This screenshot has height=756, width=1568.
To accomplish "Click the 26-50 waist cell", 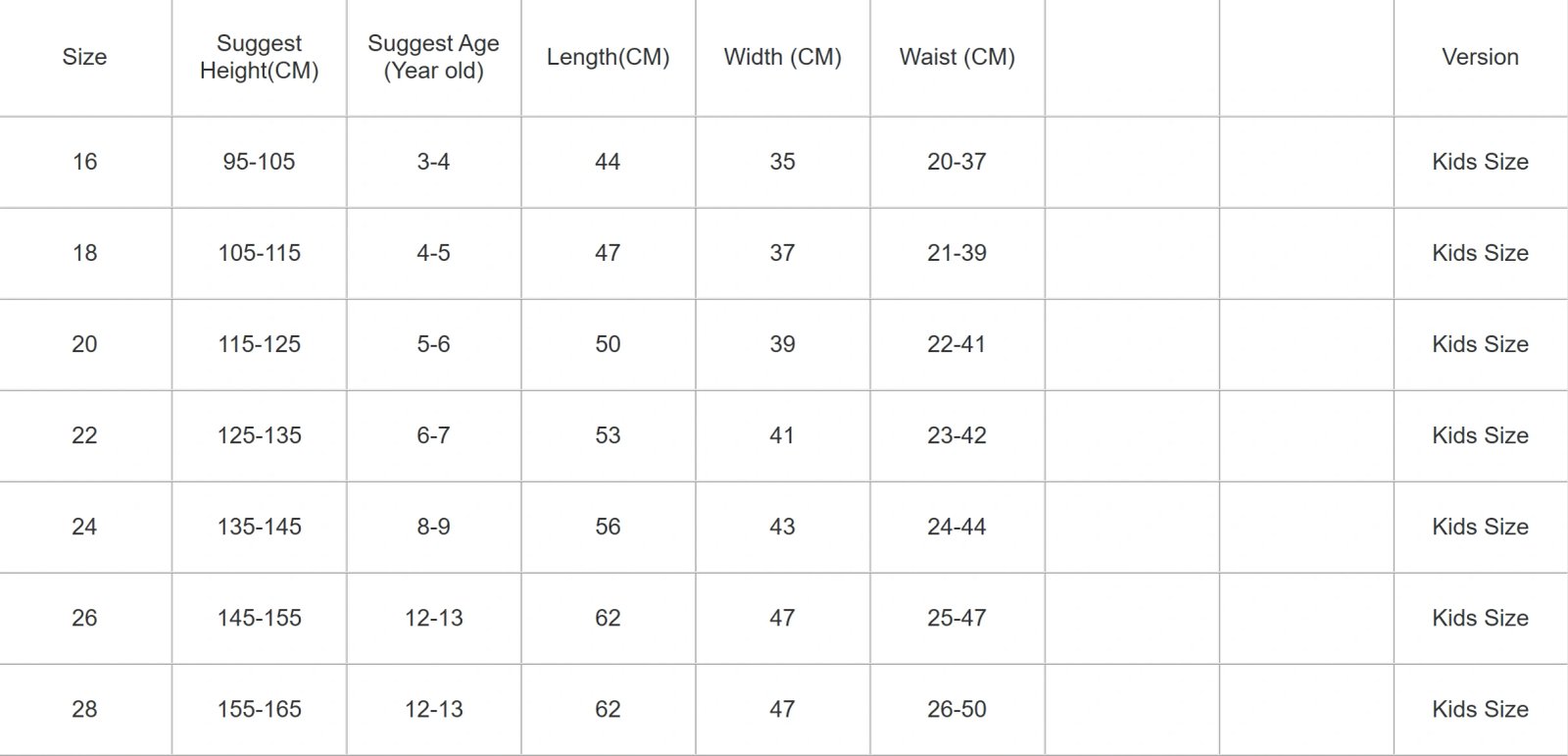I will coord(956,709).
